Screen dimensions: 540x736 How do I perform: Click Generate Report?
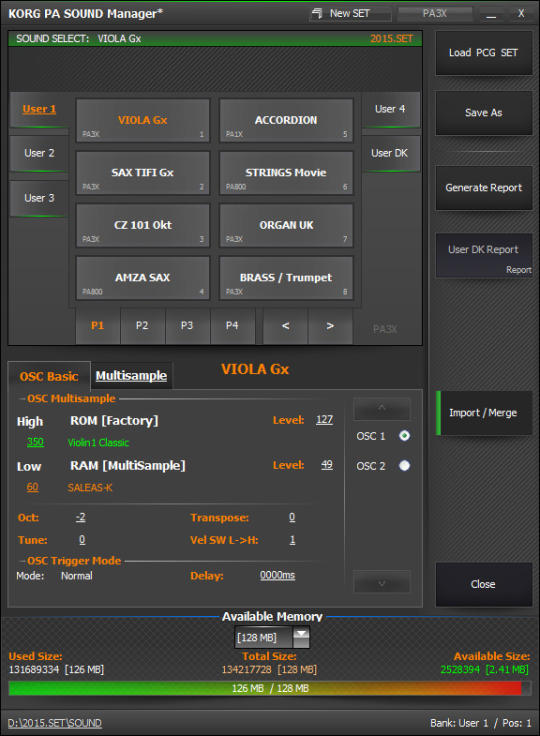484,188
